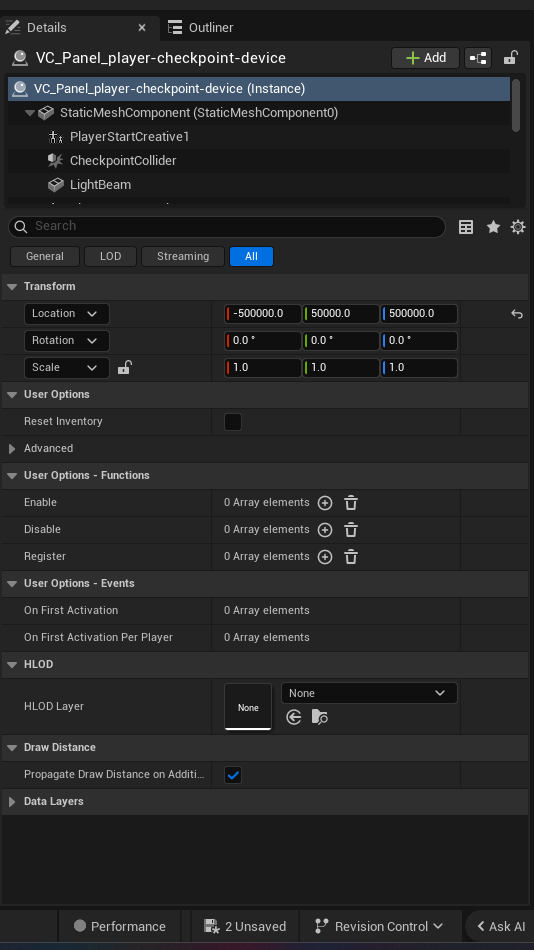This screenshot has width=534, height=950.
Task: Enable the Reset Inventory checkbox
Action: tap(233, 422)
